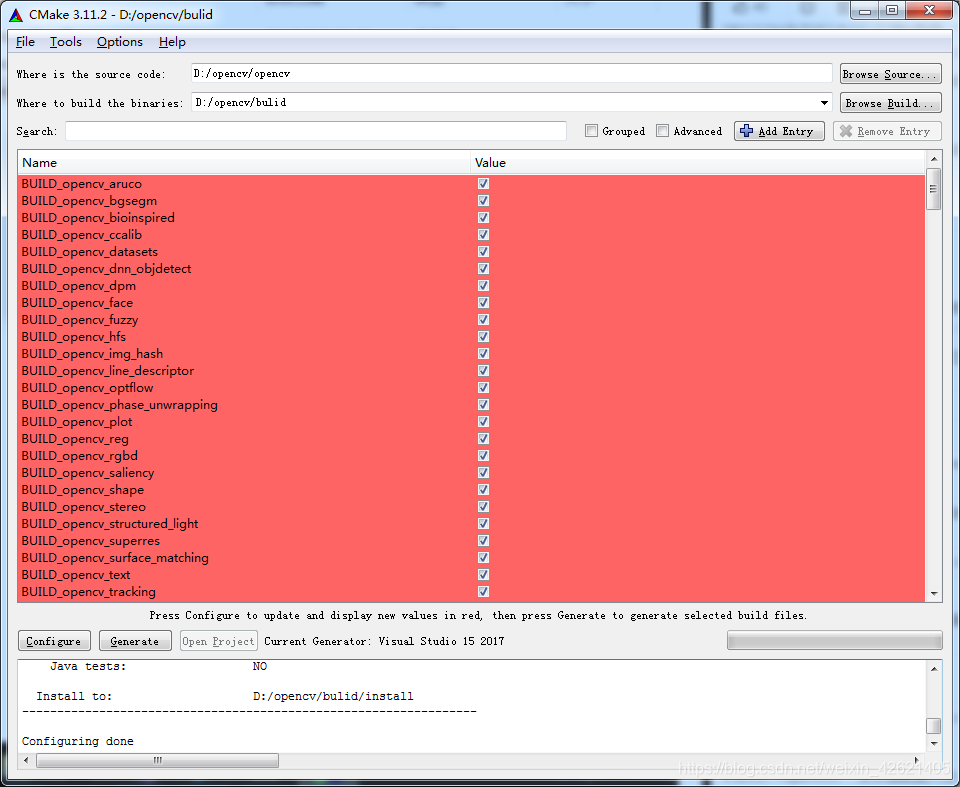Select BUILD_opencv_saliency row

(471, 473)
